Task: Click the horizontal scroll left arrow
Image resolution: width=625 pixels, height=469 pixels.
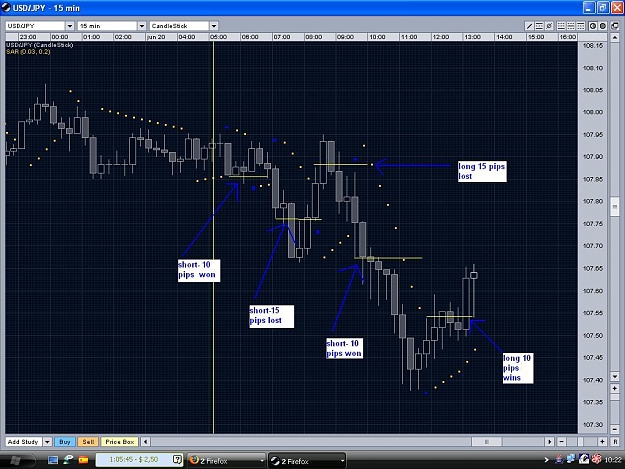Action: pos(145,442)
